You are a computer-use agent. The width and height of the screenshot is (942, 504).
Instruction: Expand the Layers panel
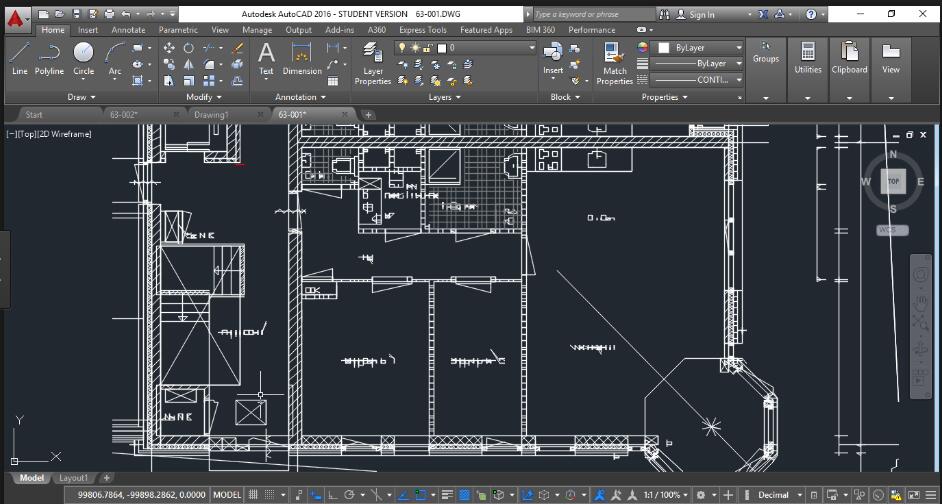coord(445,97)
